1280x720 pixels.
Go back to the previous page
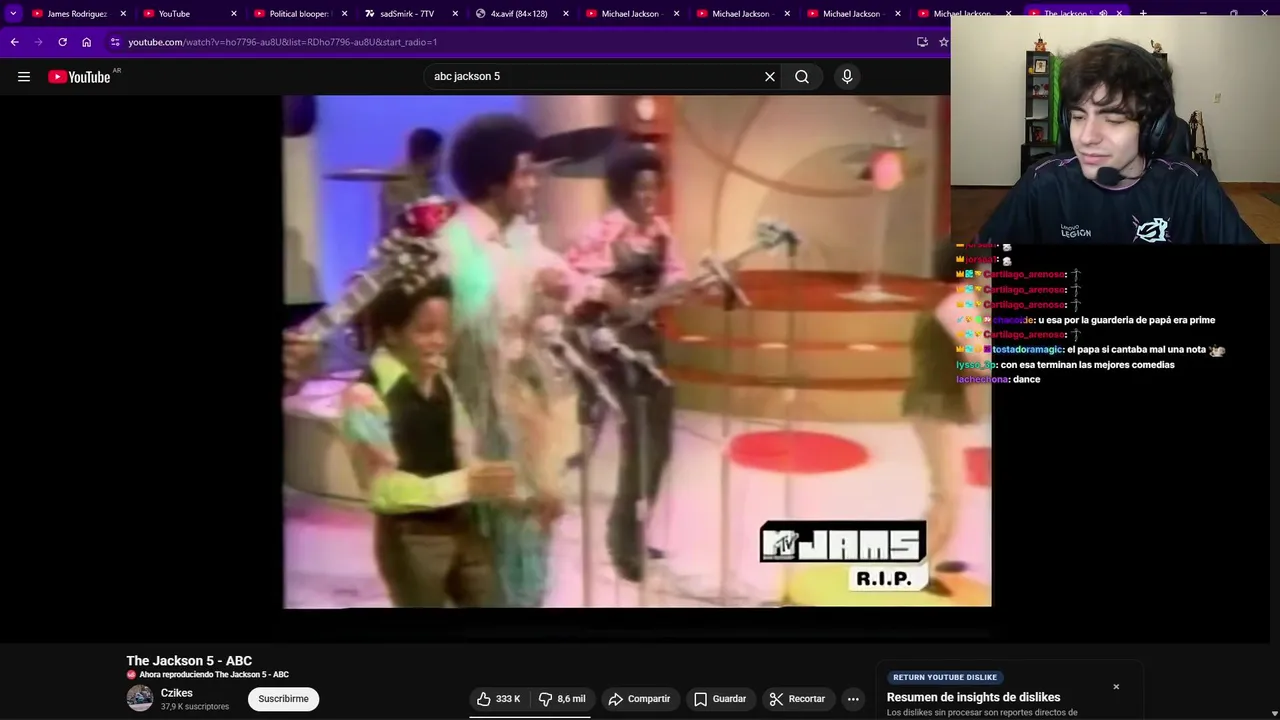[14, 42]
